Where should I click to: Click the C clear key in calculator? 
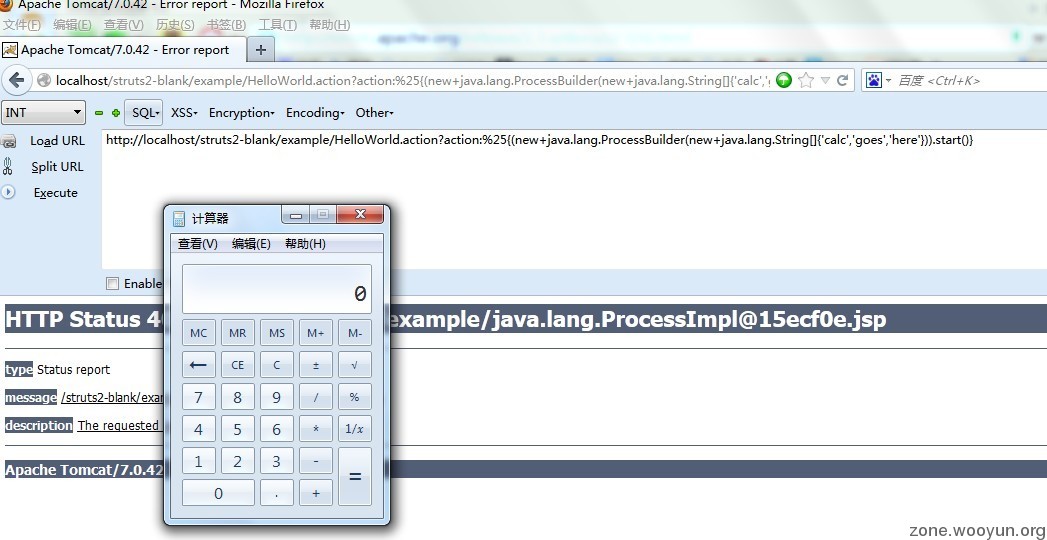pyautogui.click(x=276, y=365)
